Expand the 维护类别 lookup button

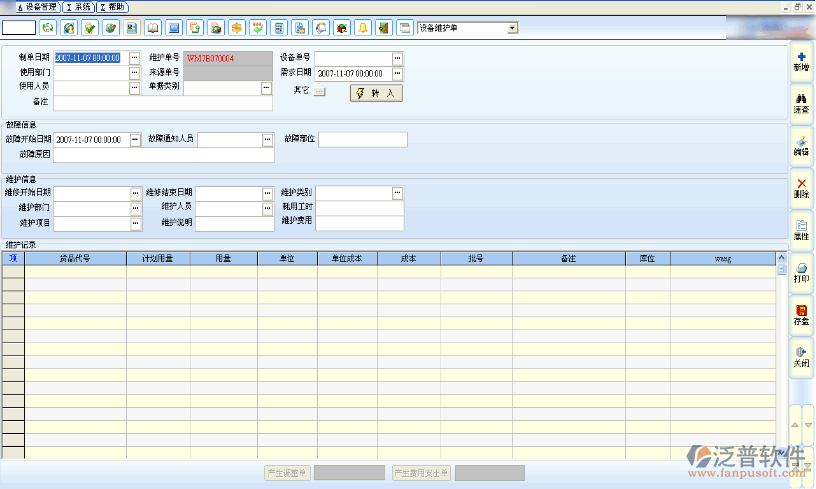point(397,192)
